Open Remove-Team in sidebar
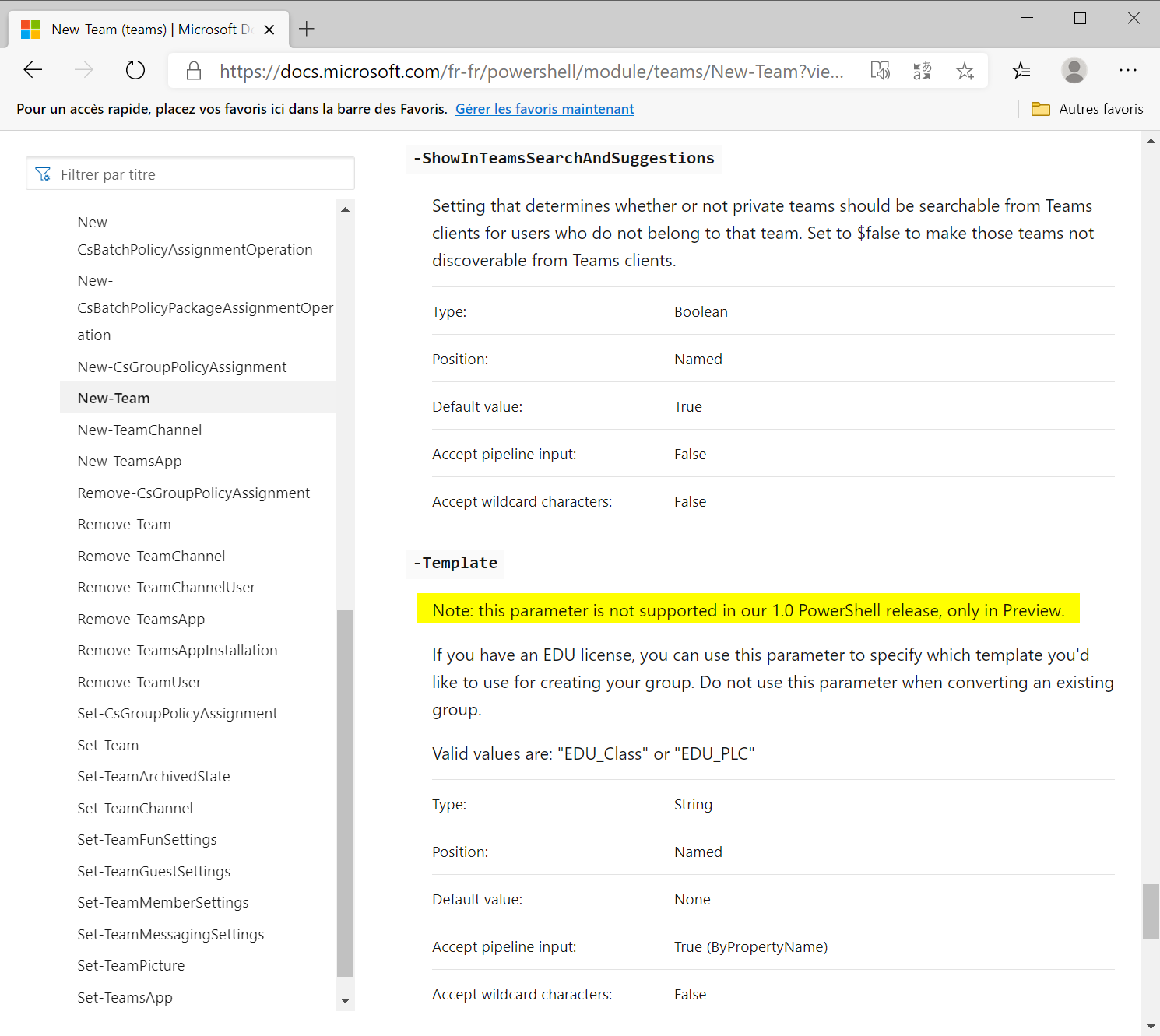 125,525
